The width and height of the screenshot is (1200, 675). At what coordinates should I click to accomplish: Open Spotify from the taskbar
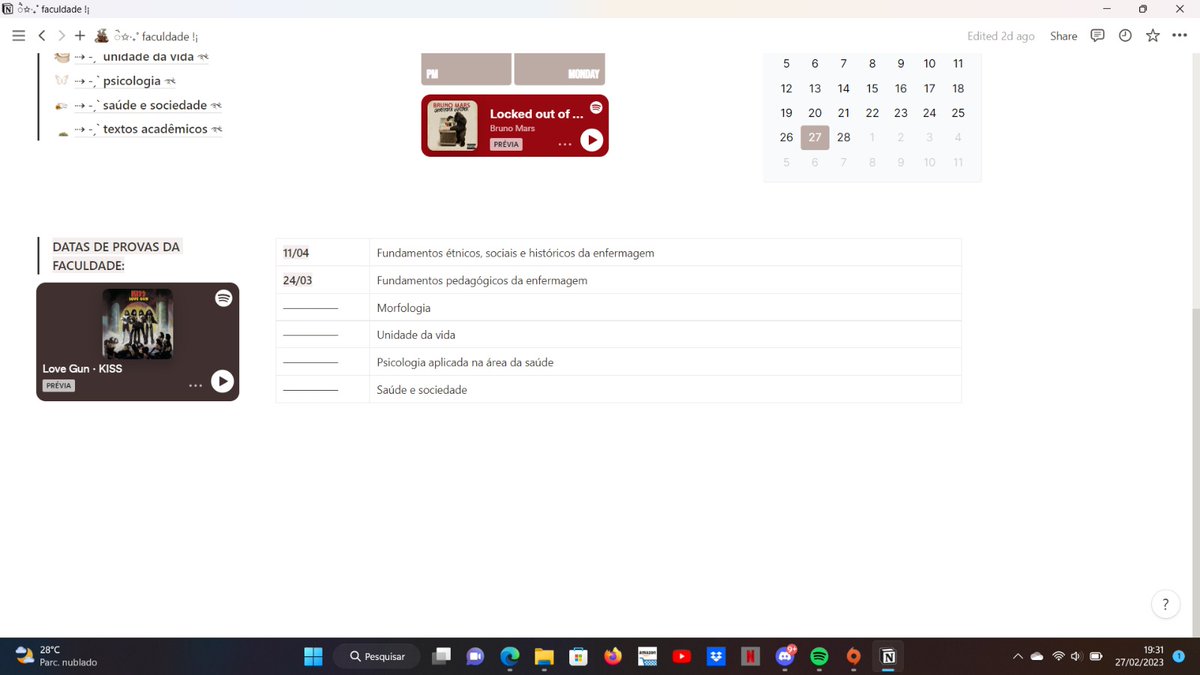point(819,656)
